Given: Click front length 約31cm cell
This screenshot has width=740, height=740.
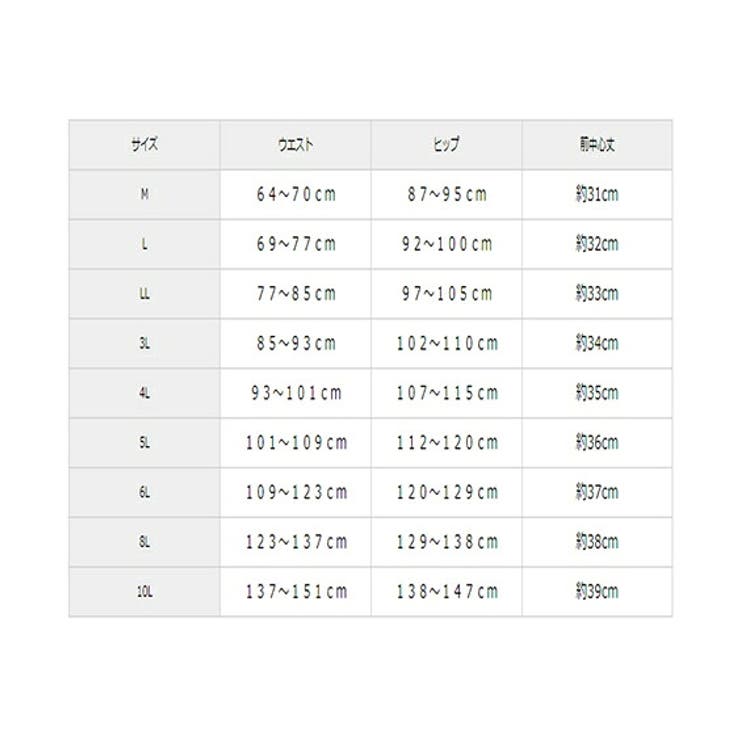Looking at the screenshot, I should coord(597,194).
